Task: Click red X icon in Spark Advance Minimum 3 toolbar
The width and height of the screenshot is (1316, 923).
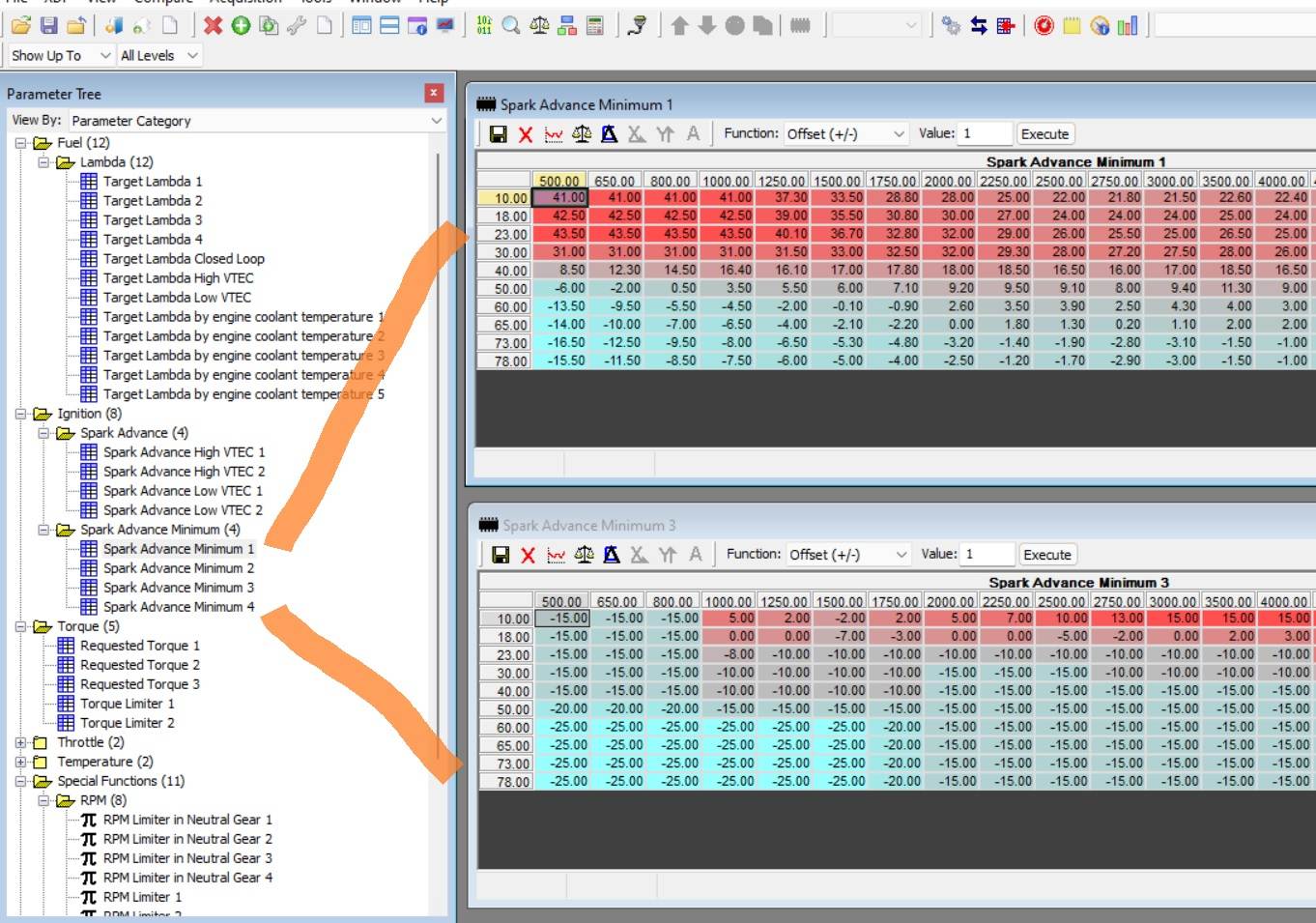Action: [x=528, y=555]
